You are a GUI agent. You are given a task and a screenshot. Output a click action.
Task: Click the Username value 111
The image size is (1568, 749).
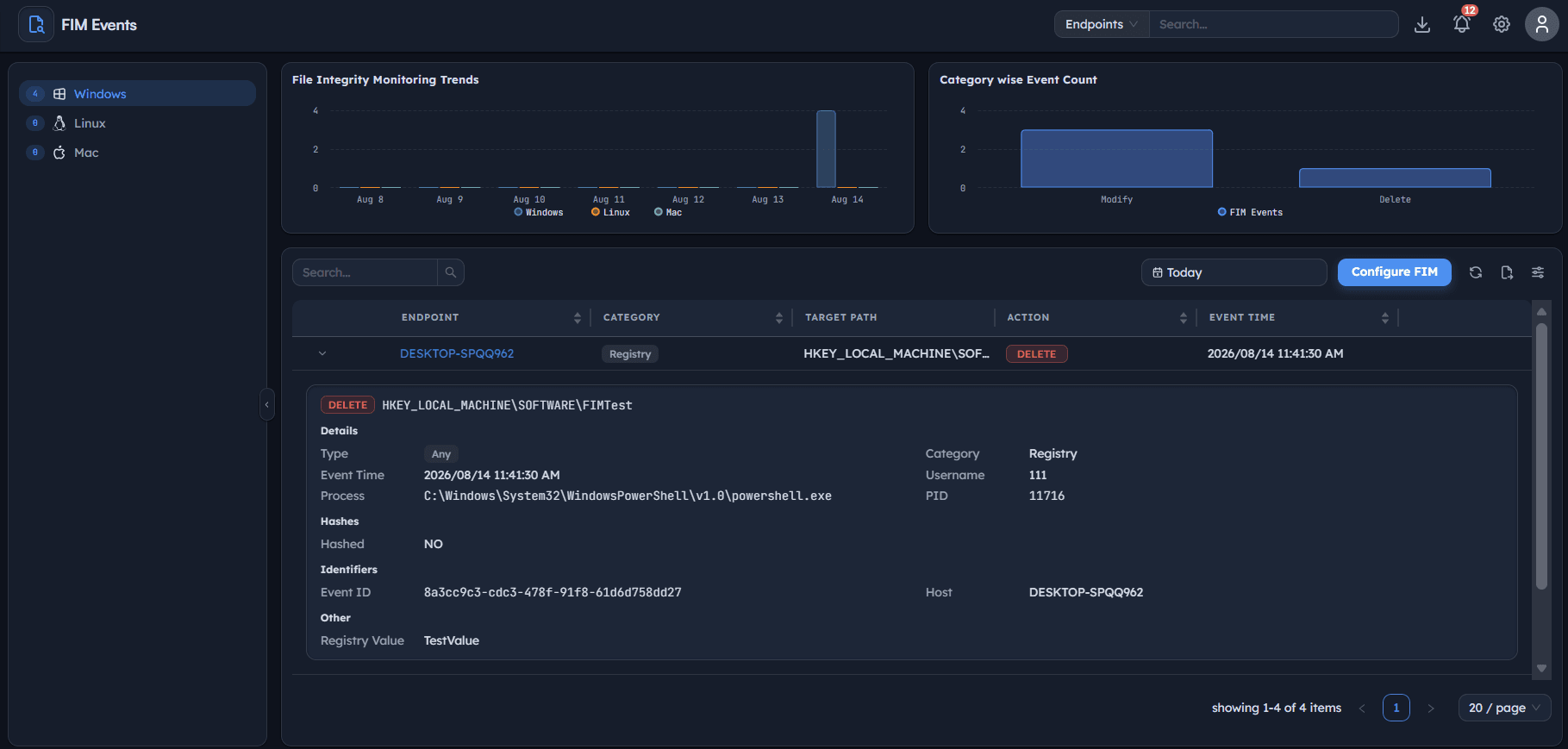point(1038,475)
